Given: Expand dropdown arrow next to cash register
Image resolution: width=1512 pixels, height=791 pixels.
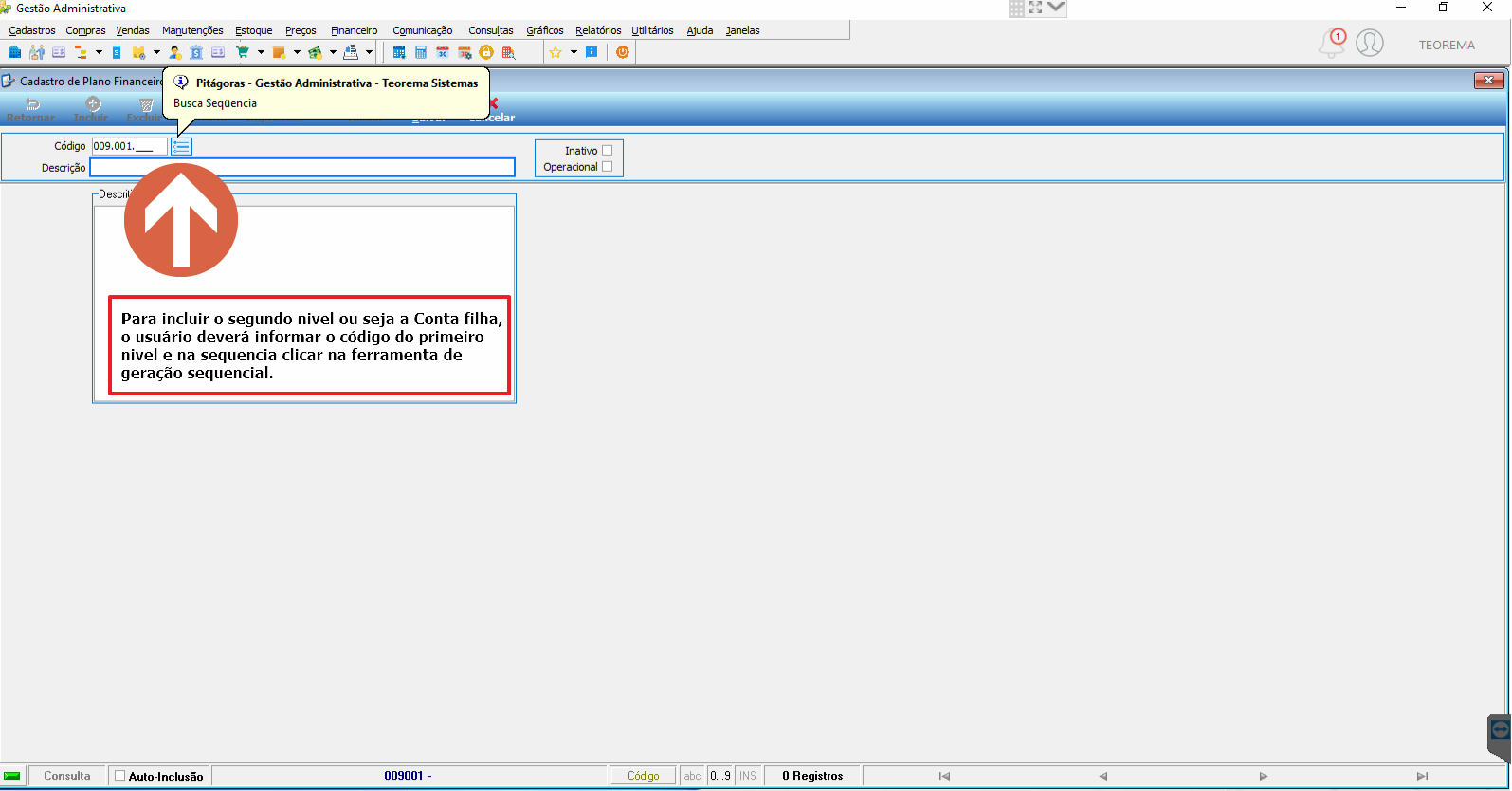Looking at the screenshot, I should (x=369, y=52).
